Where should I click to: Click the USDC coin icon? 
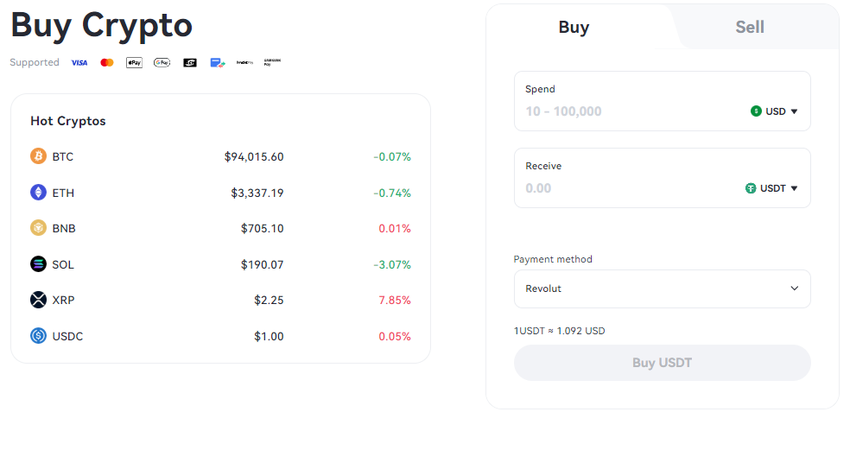click(38, 336)
